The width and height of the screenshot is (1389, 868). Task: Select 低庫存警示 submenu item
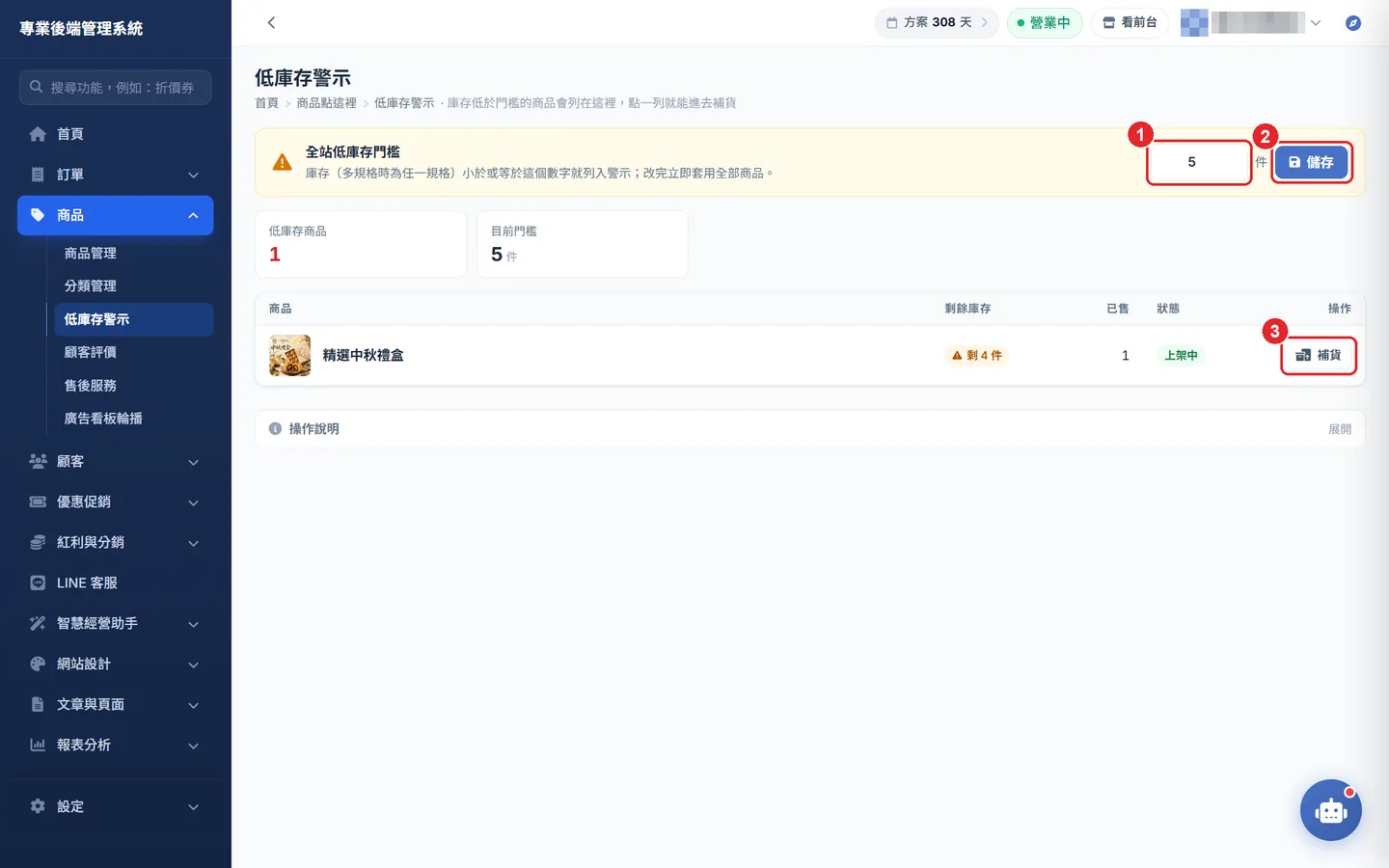[x=134, y=319]
